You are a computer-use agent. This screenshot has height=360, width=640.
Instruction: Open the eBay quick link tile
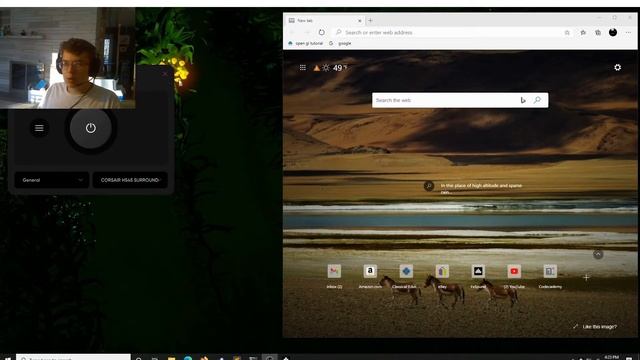pos(442,276)
